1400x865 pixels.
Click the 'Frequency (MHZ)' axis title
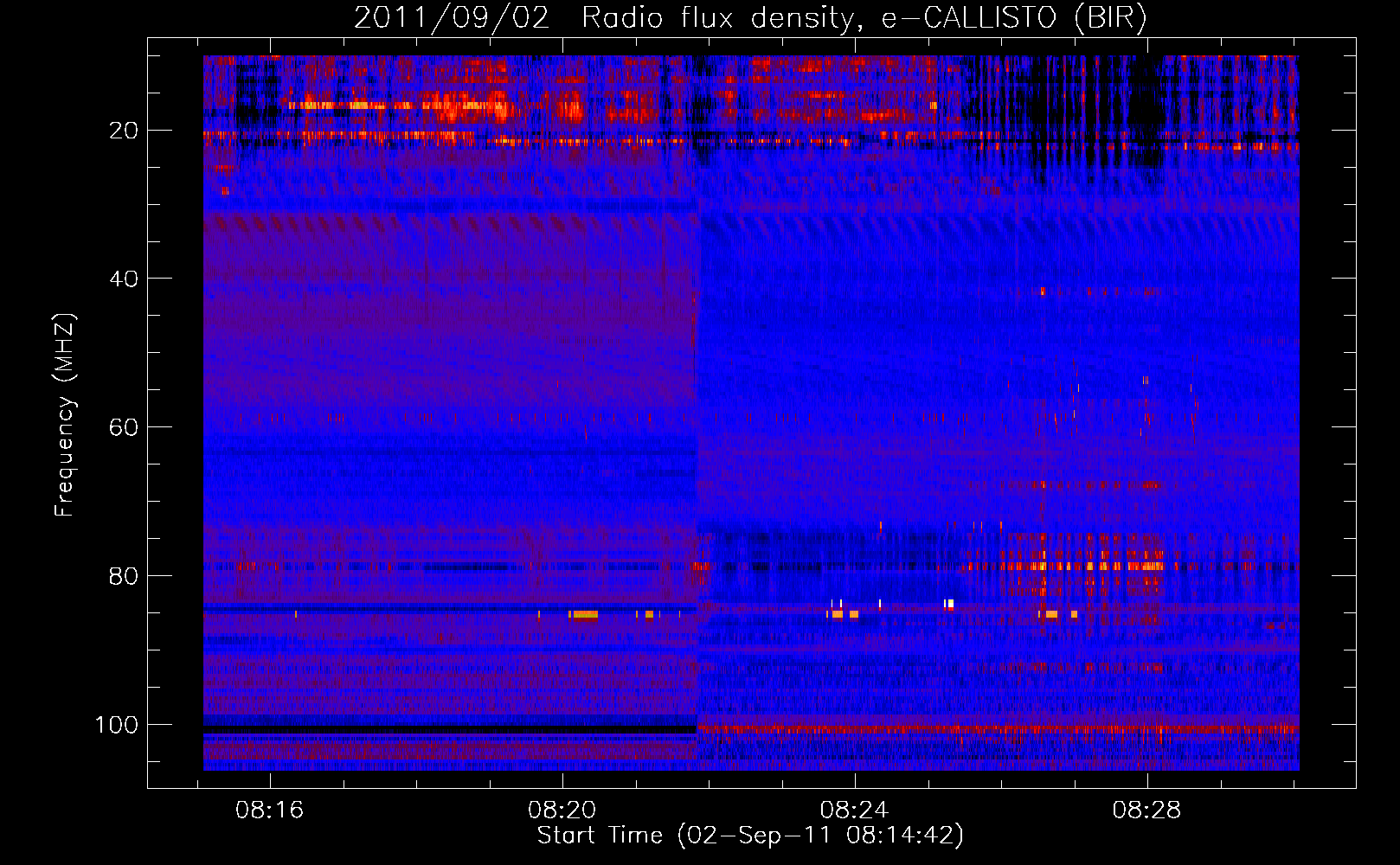[65, 415]
